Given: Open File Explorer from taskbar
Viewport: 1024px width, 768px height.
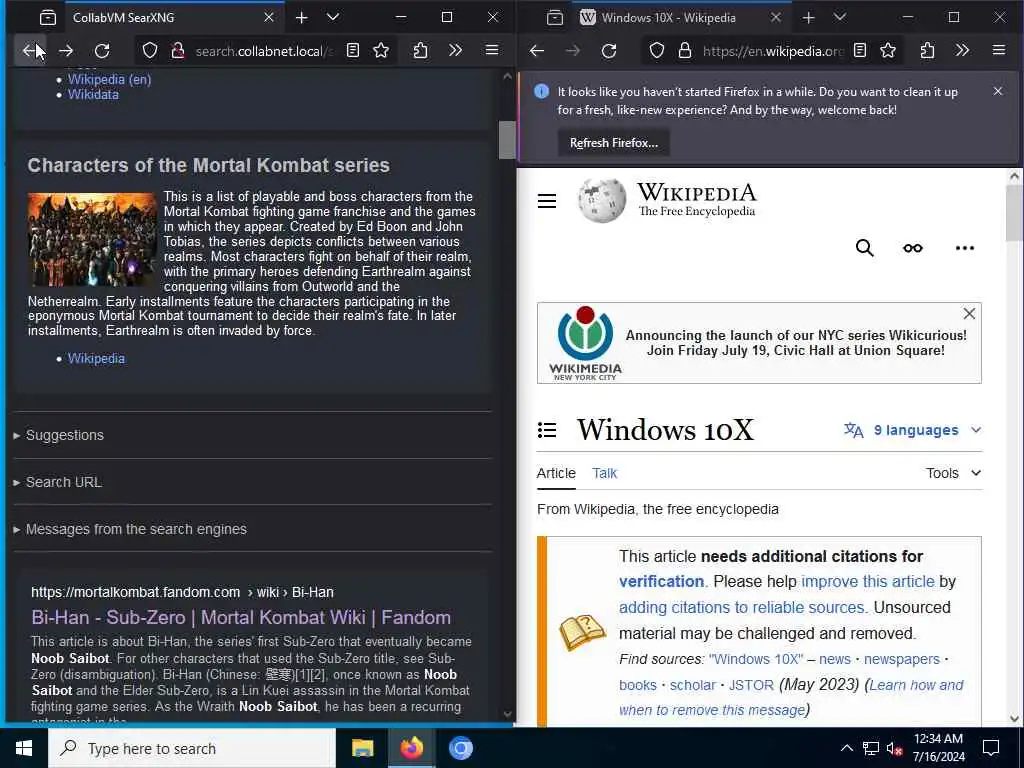Looking at the screenshot, I should (362, 748).
